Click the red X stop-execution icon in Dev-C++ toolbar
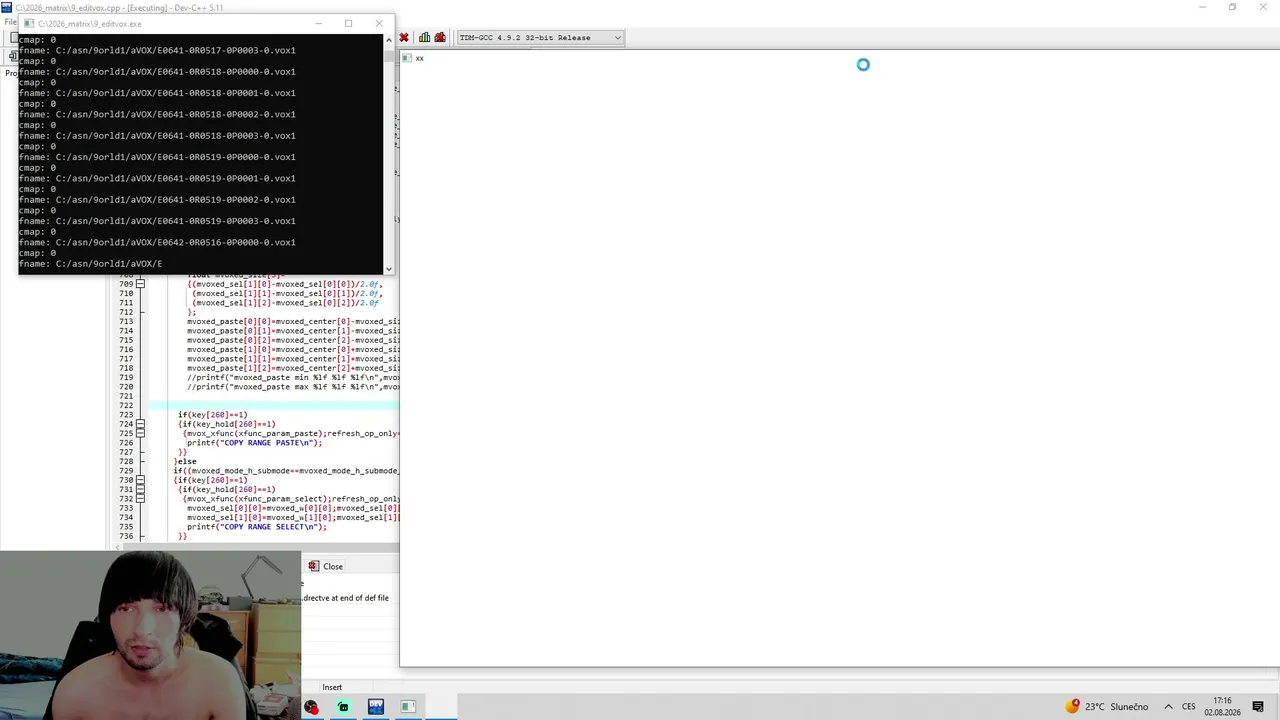Image resolution: width=1280 pixels, height=720 pixels. pyautogui.click(x=404, y=38)
